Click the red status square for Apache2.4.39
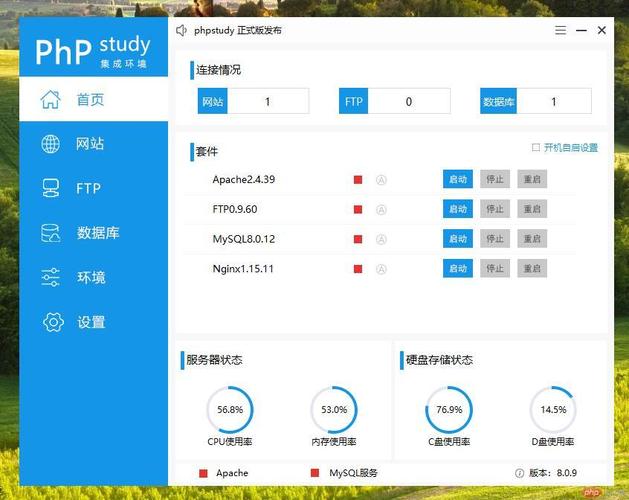 tap(358, 180)
